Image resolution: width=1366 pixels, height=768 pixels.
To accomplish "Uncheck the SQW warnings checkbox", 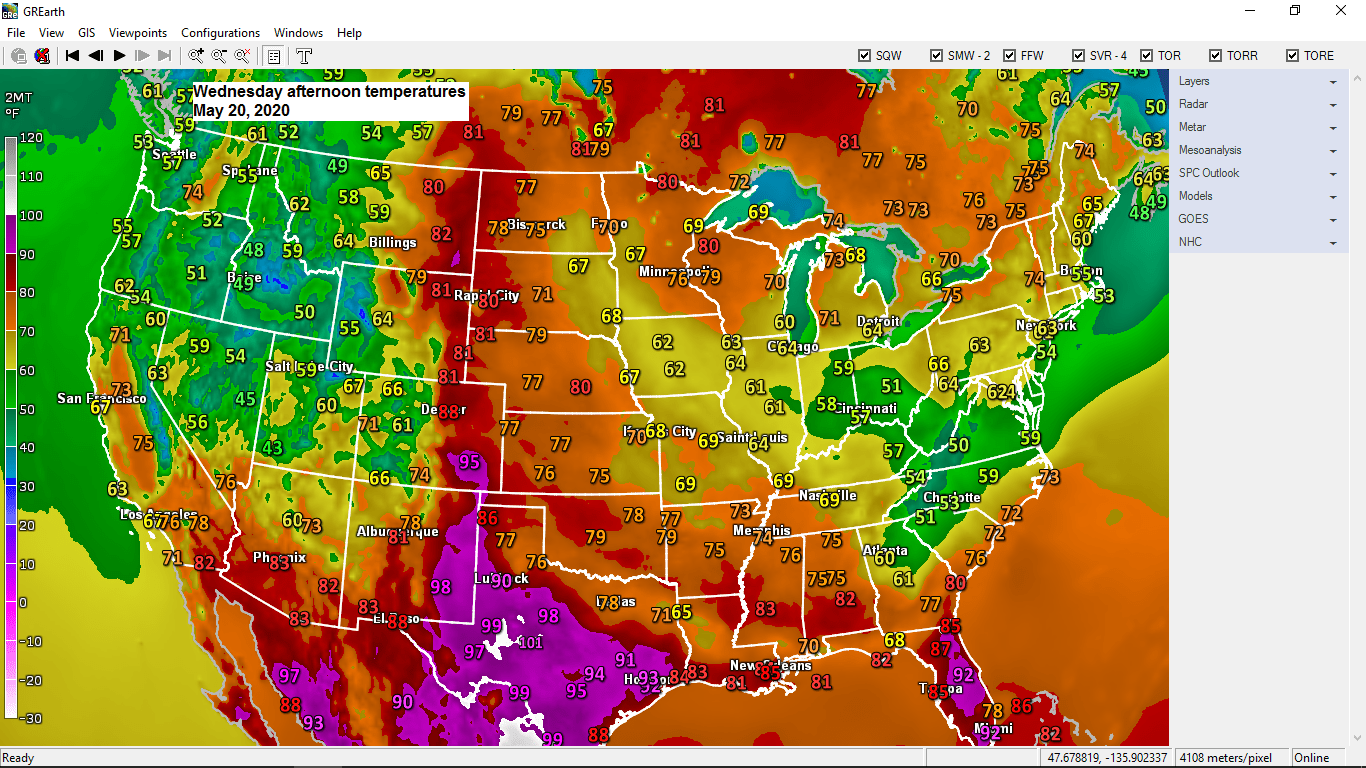I will point(864,56).
